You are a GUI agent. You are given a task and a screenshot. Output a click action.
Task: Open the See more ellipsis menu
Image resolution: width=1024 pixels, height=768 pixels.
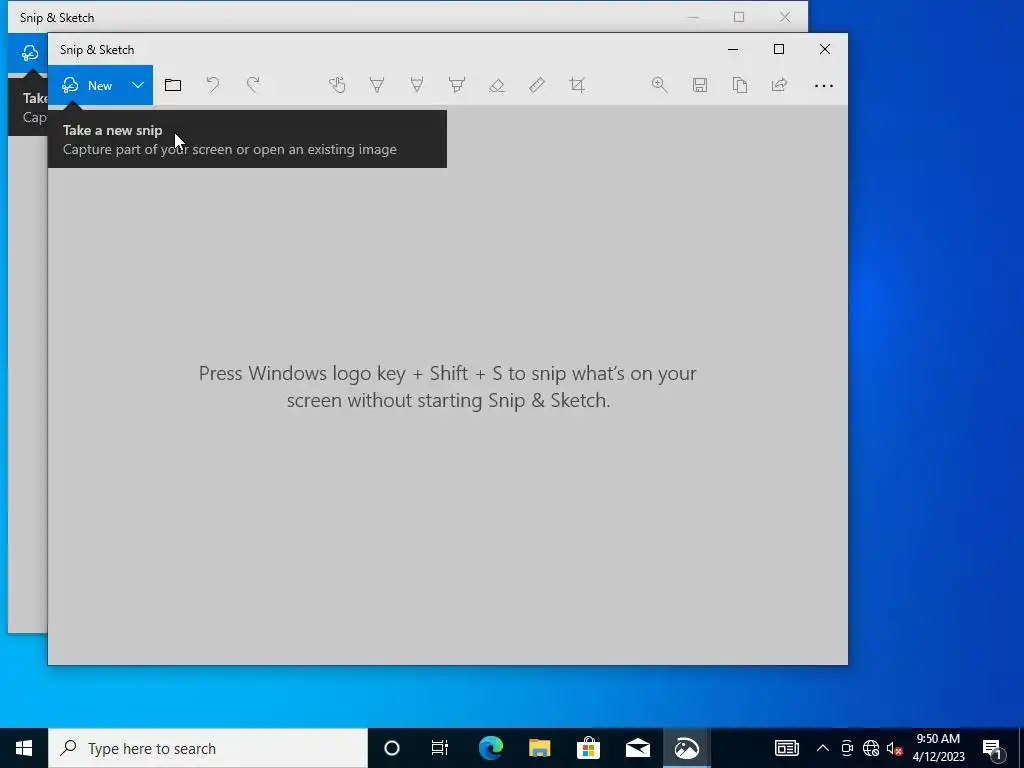[x=824, y=86]
